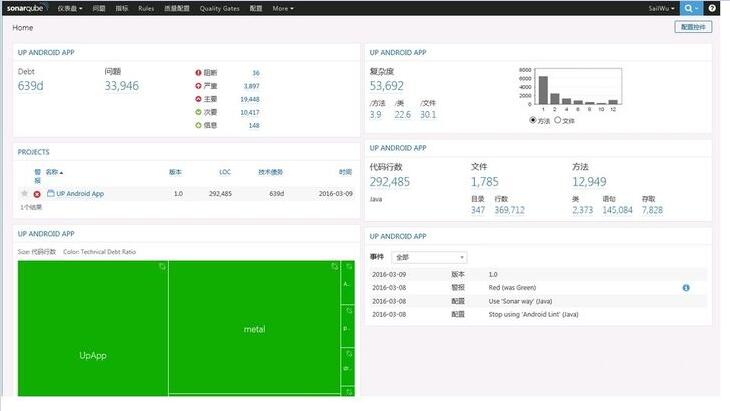Image resolution: width=730 pixels, height=411 pixels.
Task: Click the Home breadcrumb title
Action: (x=23, y=28)
